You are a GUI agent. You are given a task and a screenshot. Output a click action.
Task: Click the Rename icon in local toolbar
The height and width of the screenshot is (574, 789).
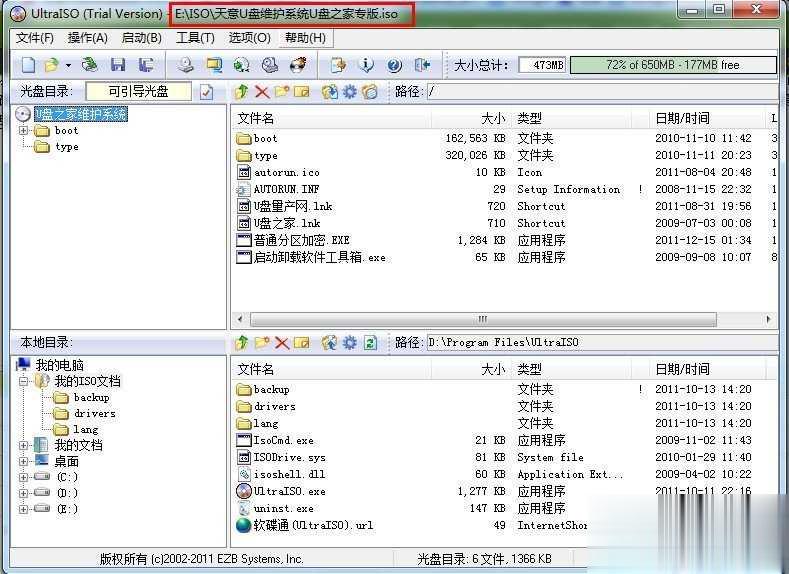(x=301, y=343)
